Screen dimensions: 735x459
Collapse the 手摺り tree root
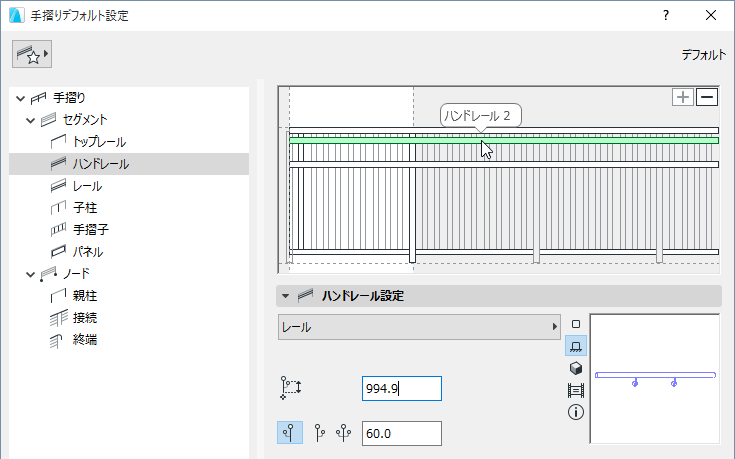(x=19, y=98)
